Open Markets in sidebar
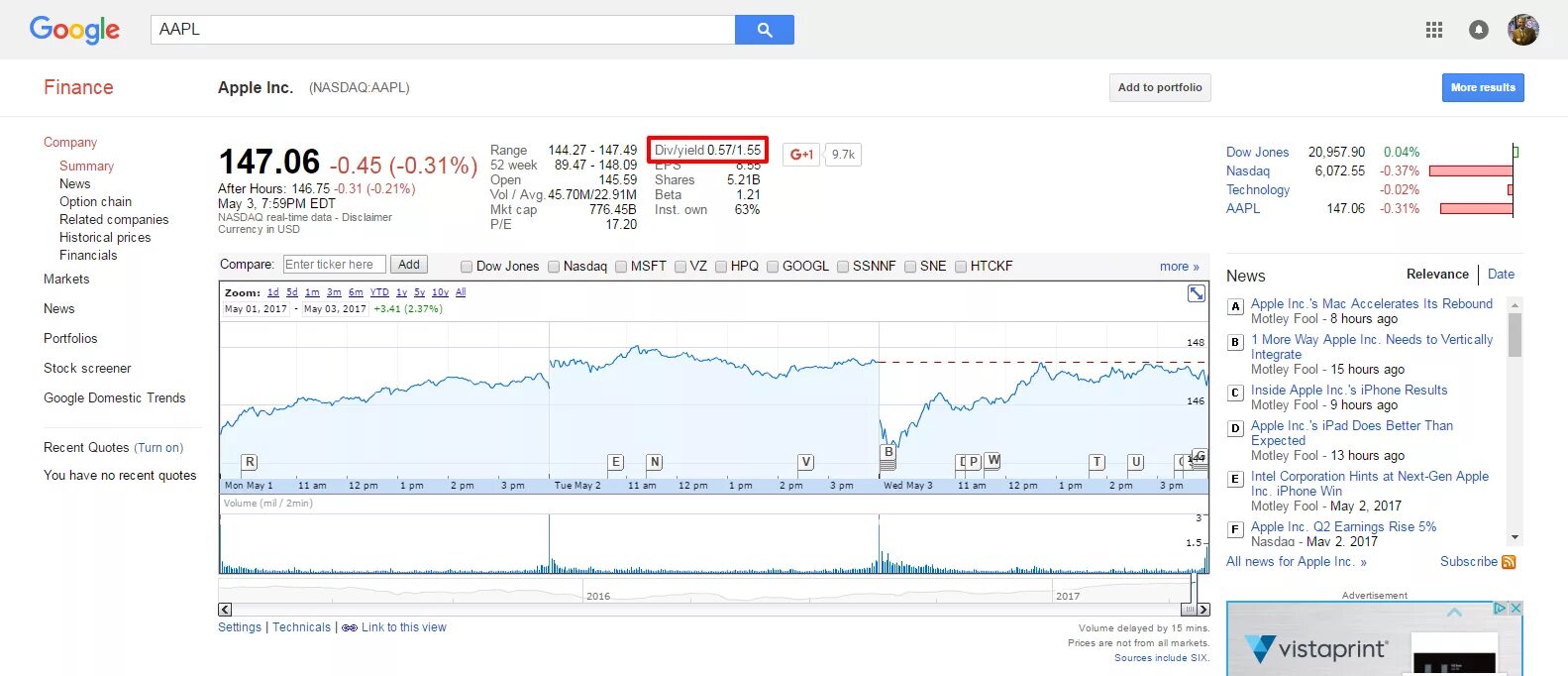 tap(66, 280)
